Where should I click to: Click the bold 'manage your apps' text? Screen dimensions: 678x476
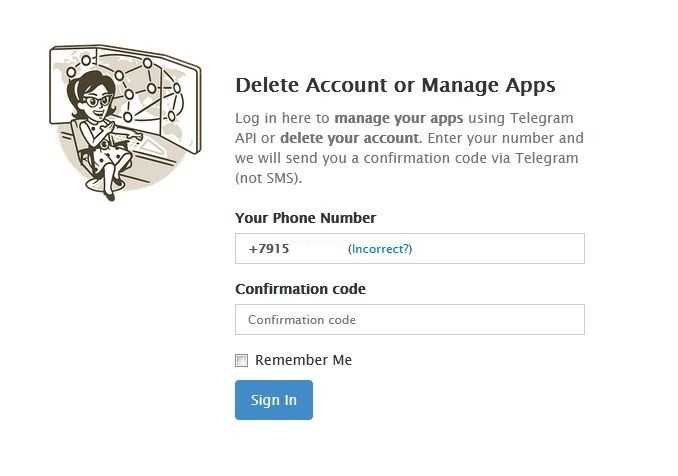[x=399, y=118]
